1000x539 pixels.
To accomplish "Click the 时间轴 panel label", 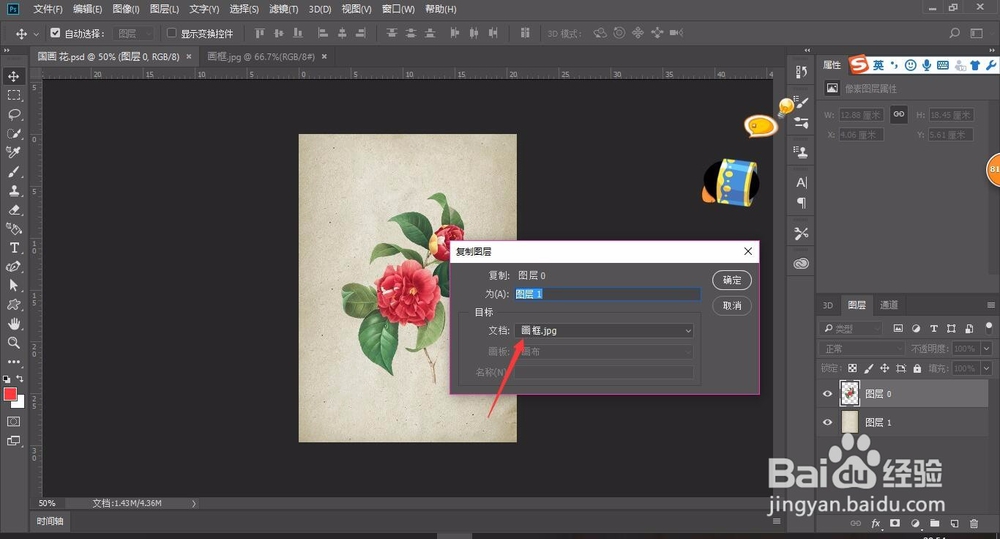I will click(x=50, y=521).
